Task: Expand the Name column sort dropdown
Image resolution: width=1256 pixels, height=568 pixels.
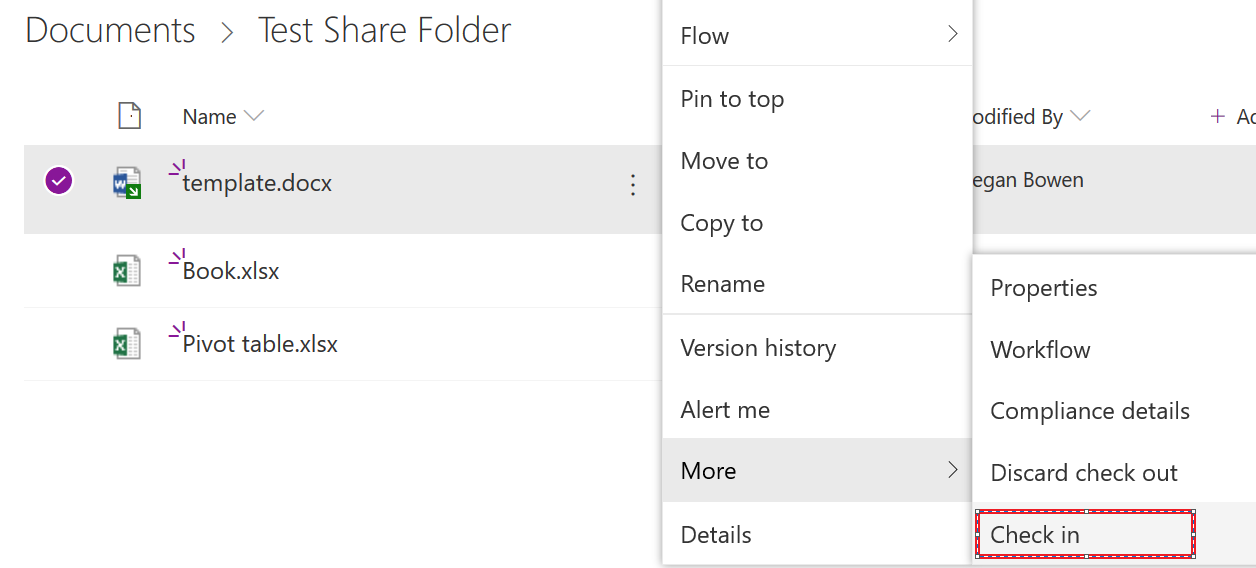Action: [x=254, y=116]
